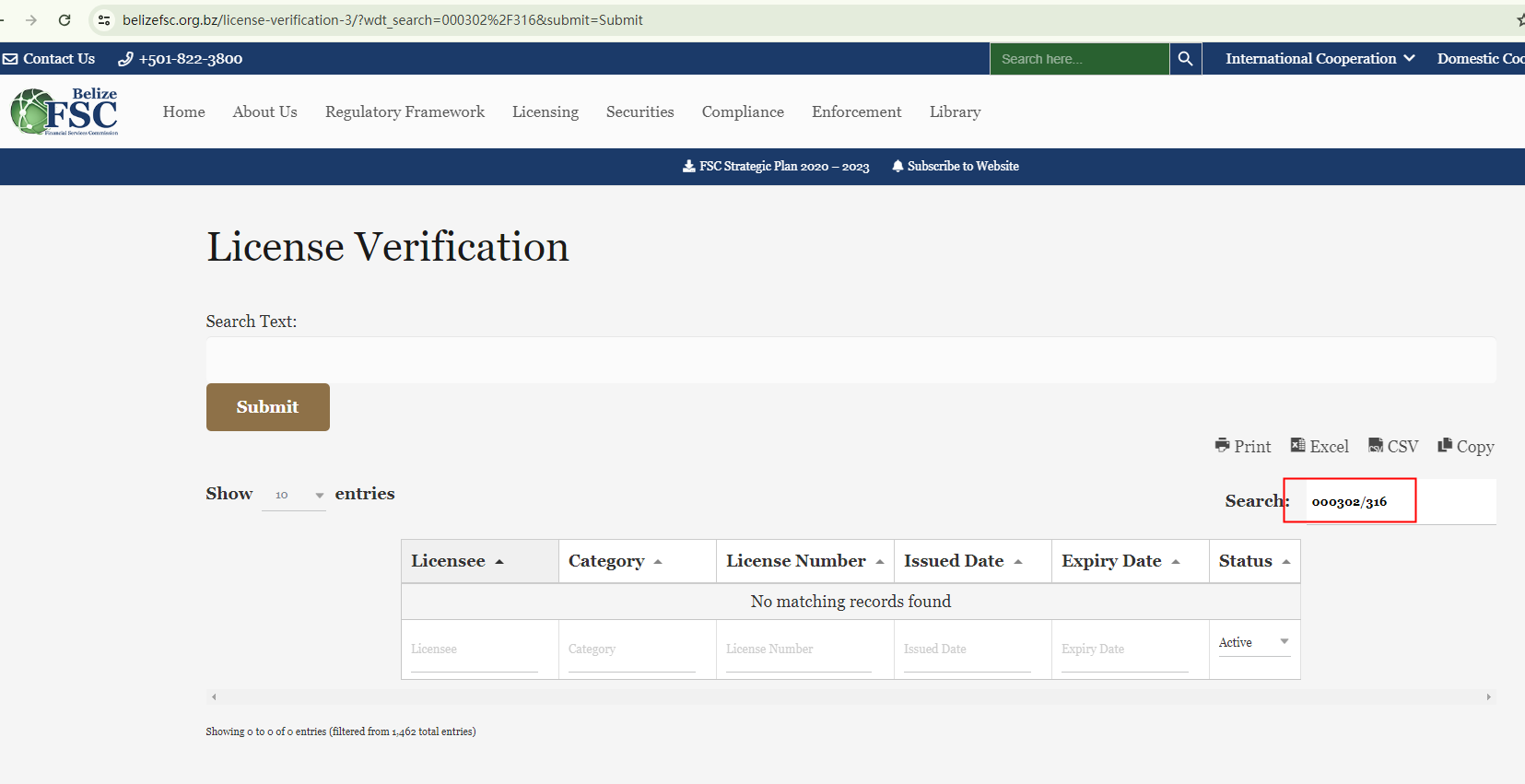The height and width of the screenshot is (784, 1525).
Task: Copy table to clipboard
Action: click(1465, 446)
